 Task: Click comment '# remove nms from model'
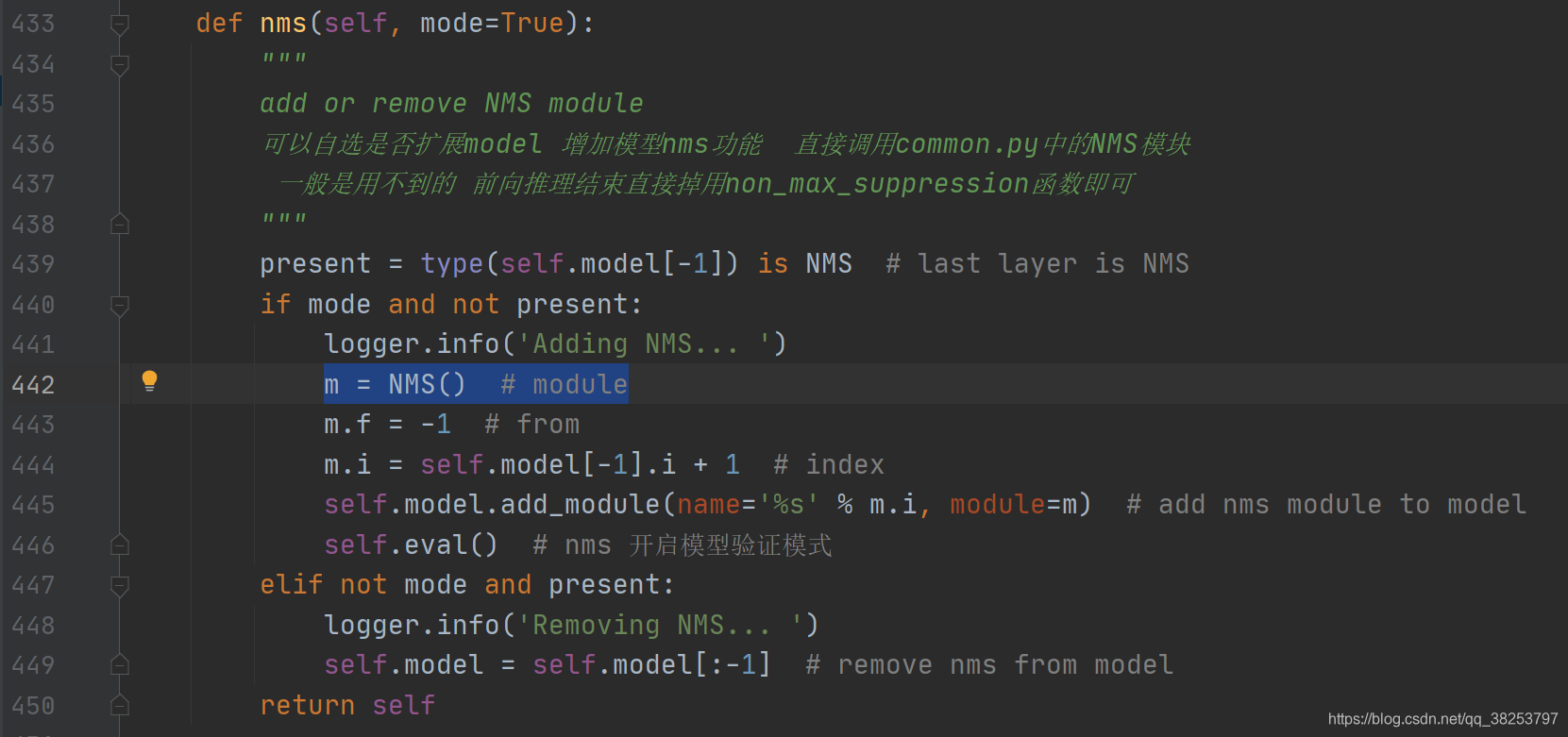[989, 665]
